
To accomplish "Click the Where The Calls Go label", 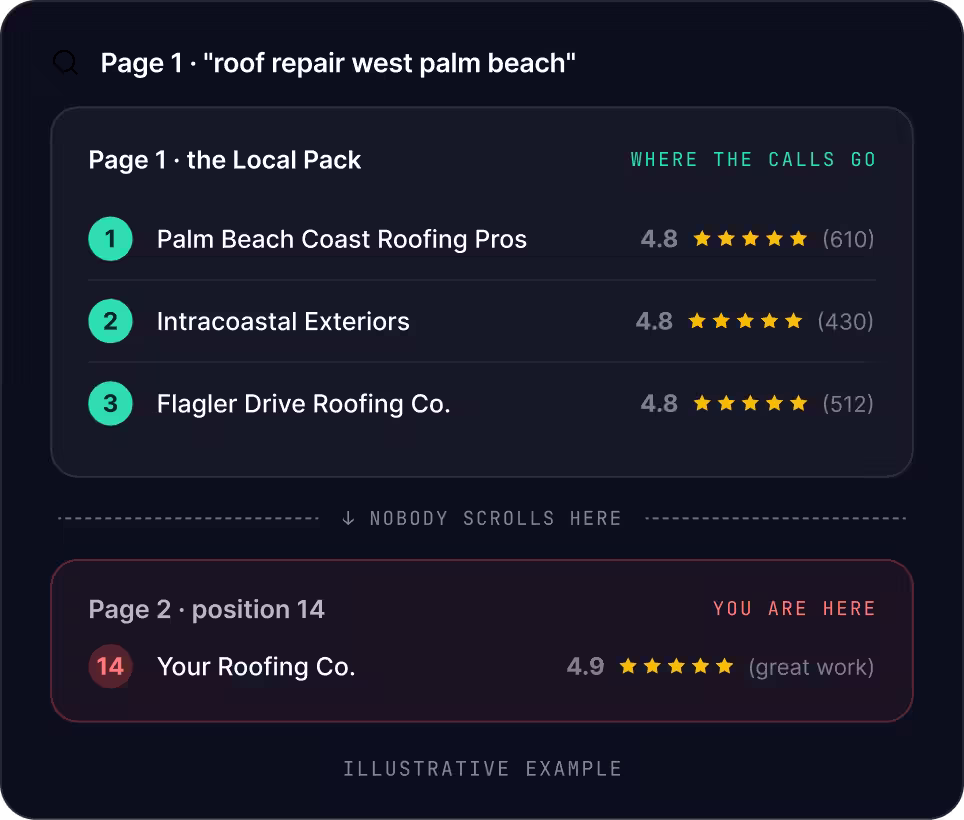I will (x=753, y=160).
